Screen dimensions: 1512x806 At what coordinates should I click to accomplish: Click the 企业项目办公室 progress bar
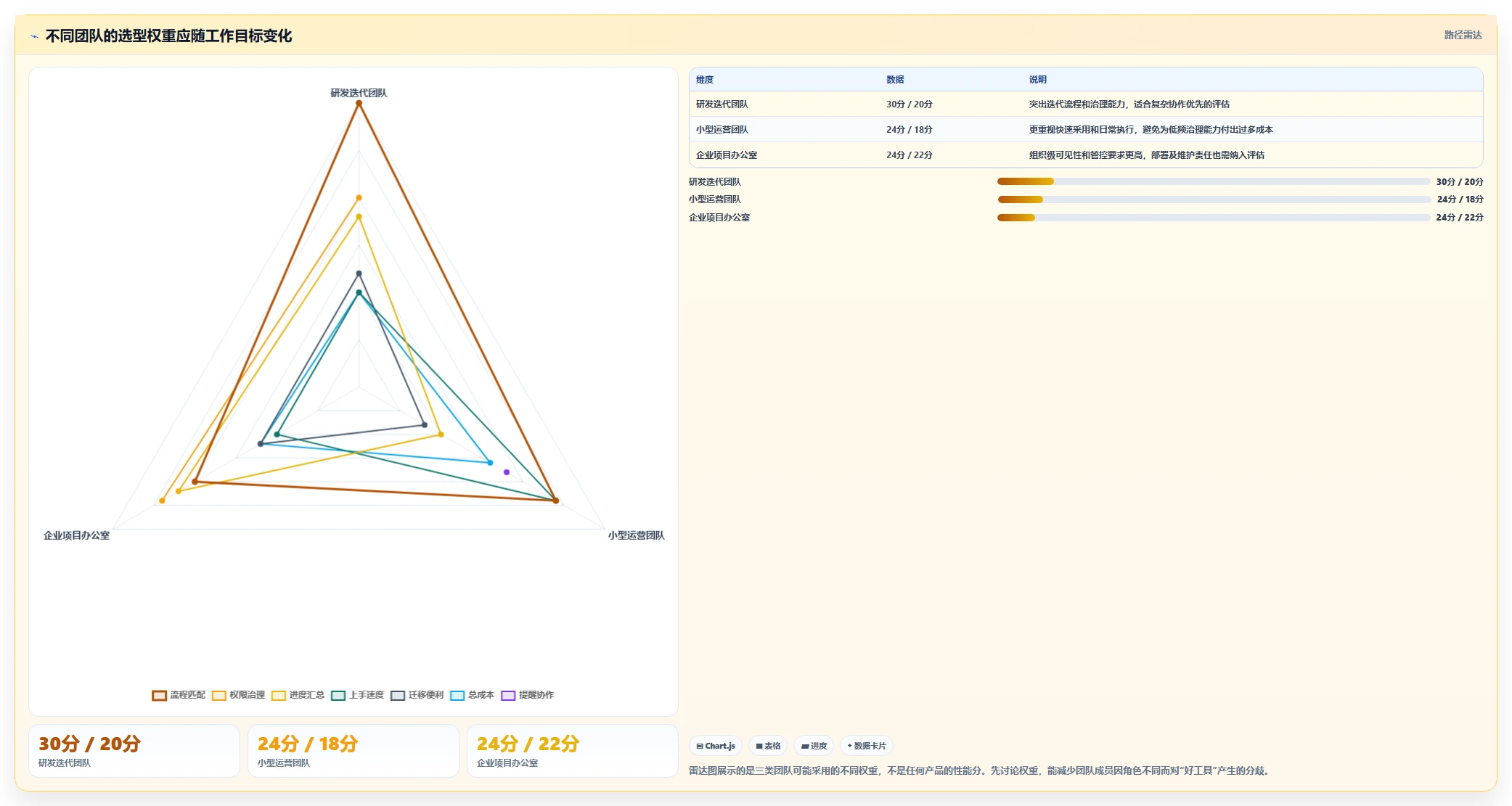click(1213, 218)
